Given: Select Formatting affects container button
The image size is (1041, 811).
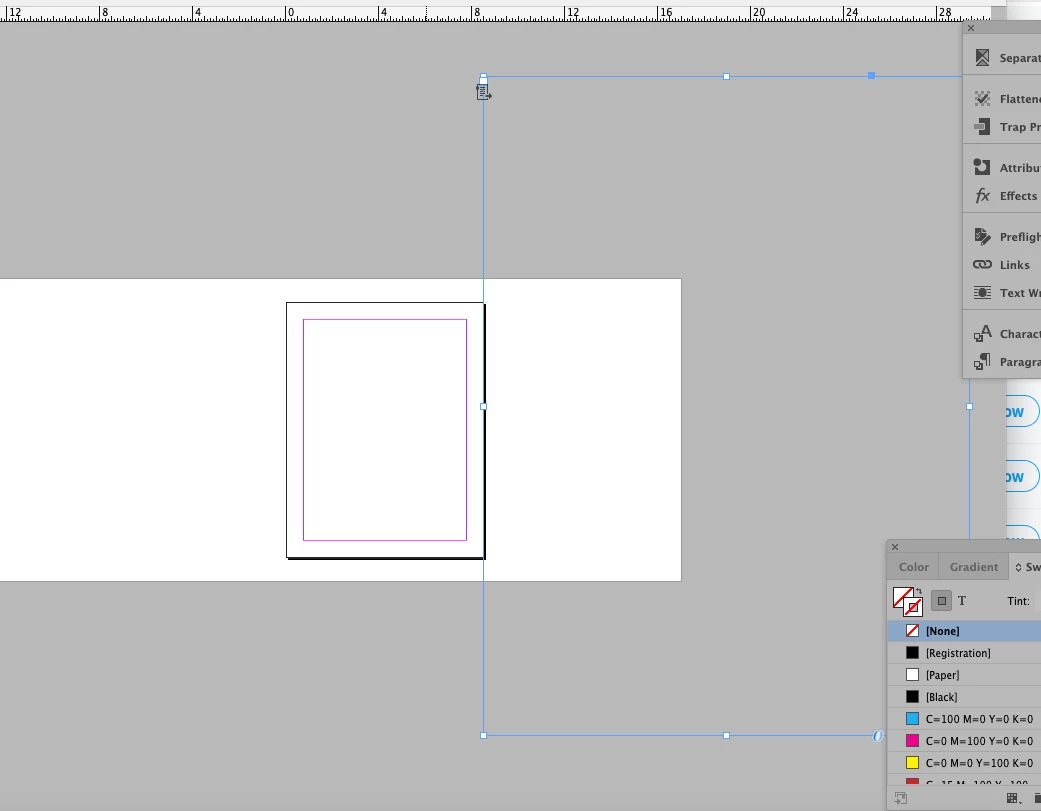Looking at the screenshot, I should [x=941, y=601].
